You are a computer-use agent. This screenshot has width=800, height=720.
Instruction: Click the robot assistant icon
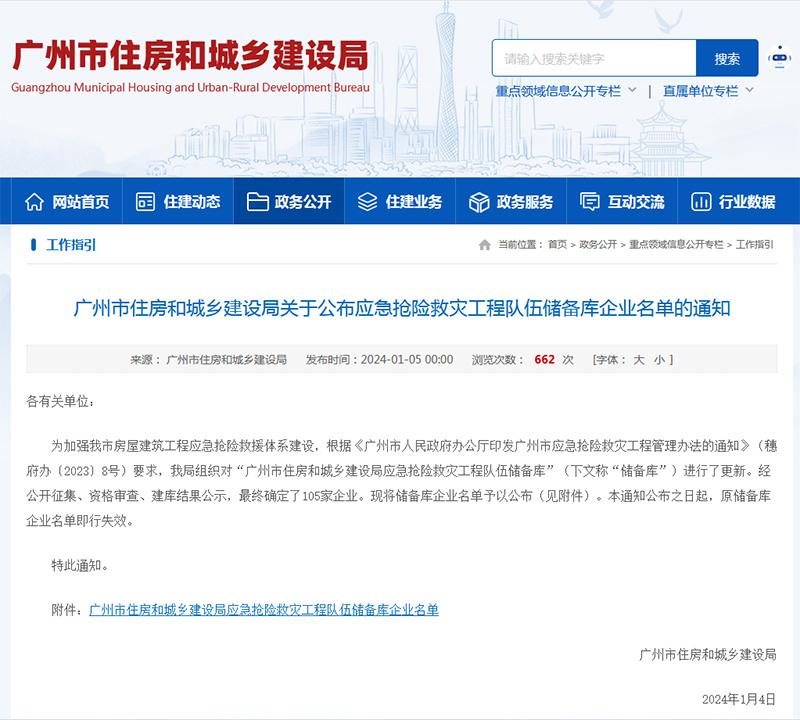click(779, 58)
